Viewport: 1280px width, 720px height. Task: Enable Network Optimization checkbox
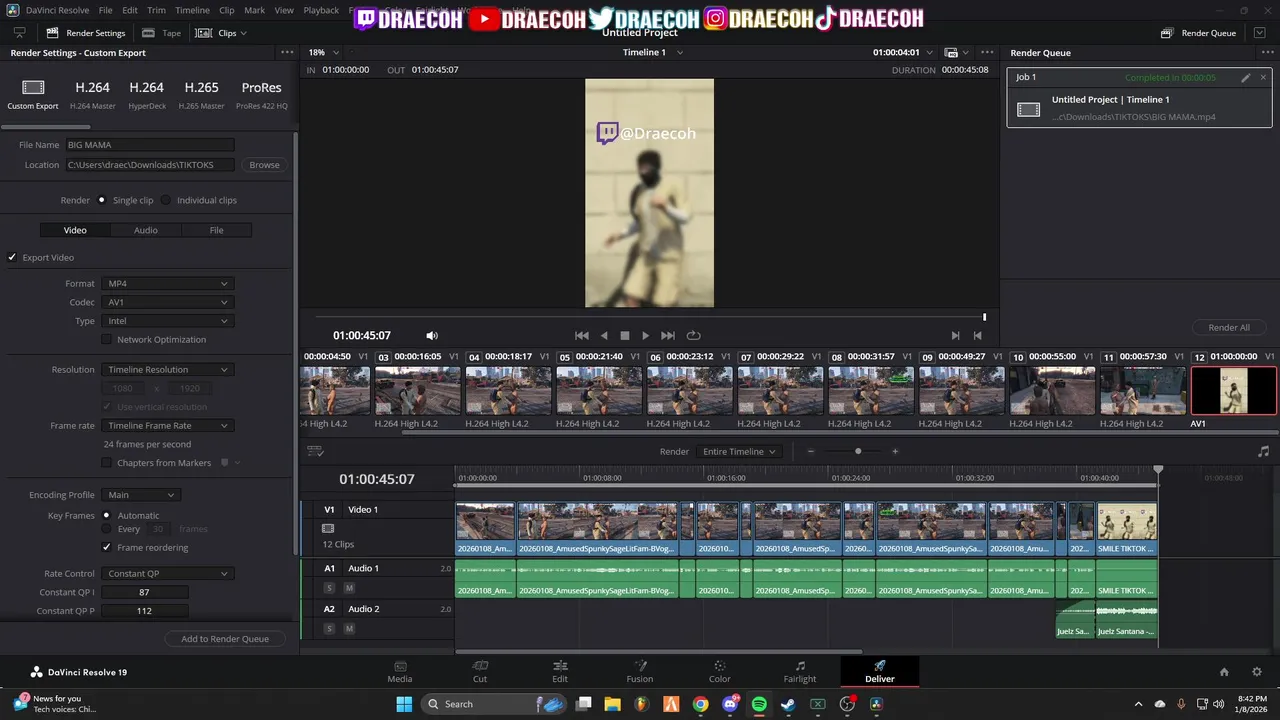coord(107,339)
